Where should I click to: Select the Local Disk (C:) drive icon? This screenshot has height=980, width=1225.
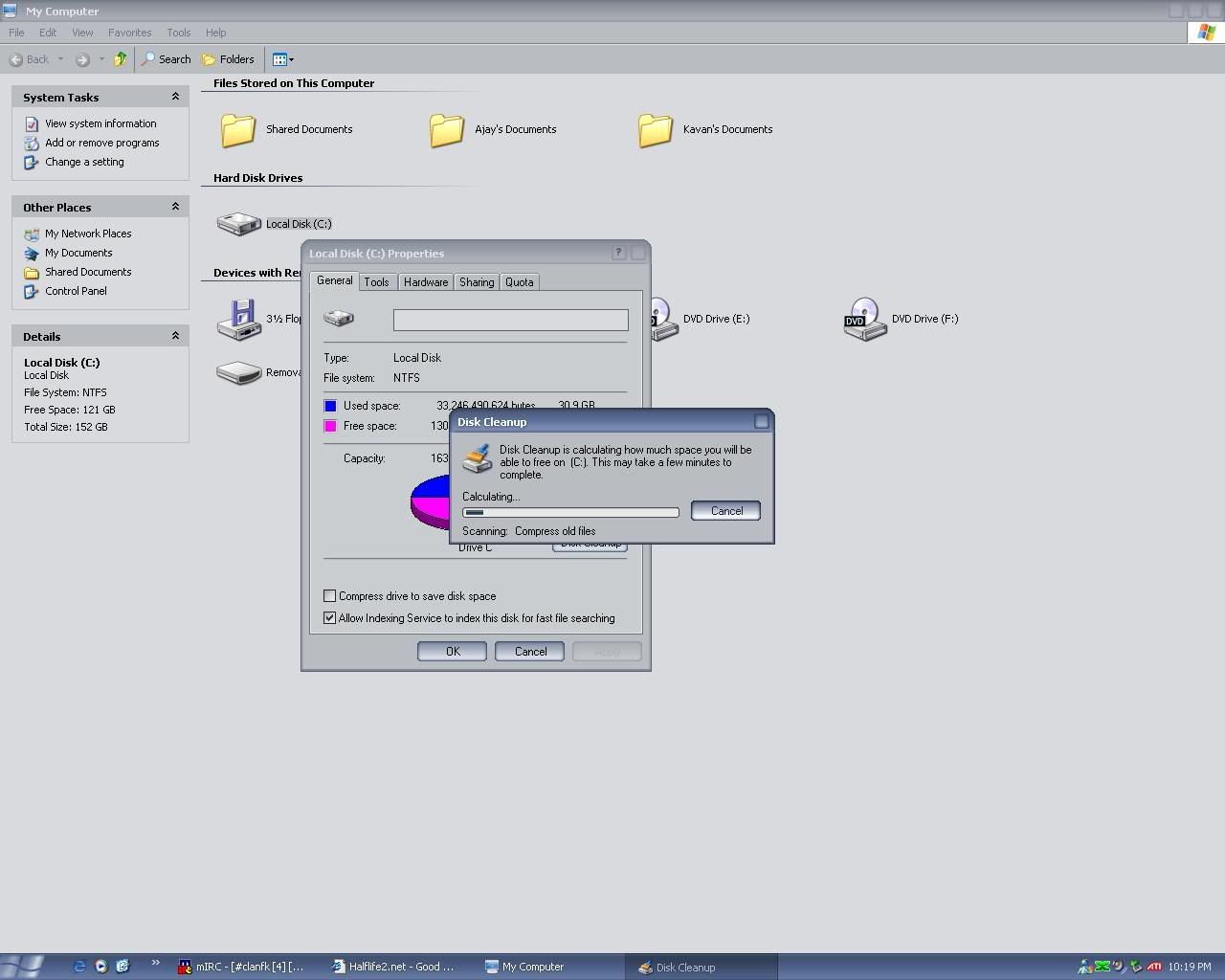[238, 223]
